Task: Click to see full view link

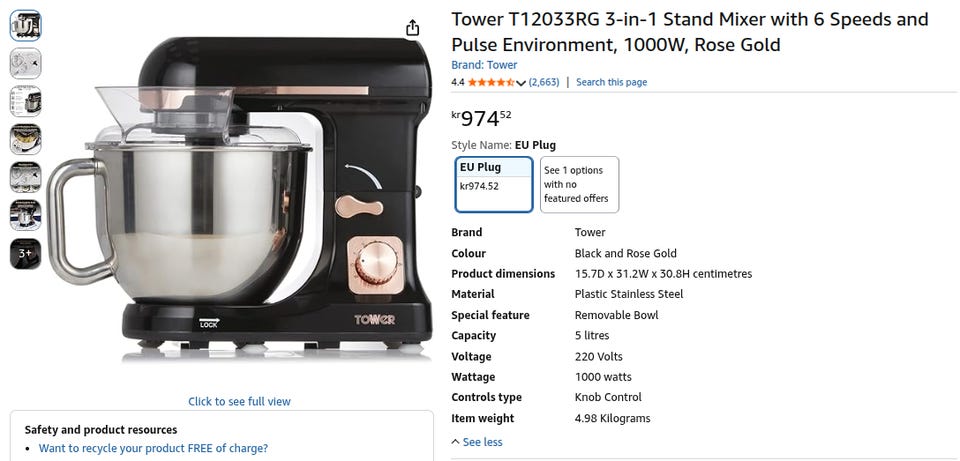Action: coord(239,401)
